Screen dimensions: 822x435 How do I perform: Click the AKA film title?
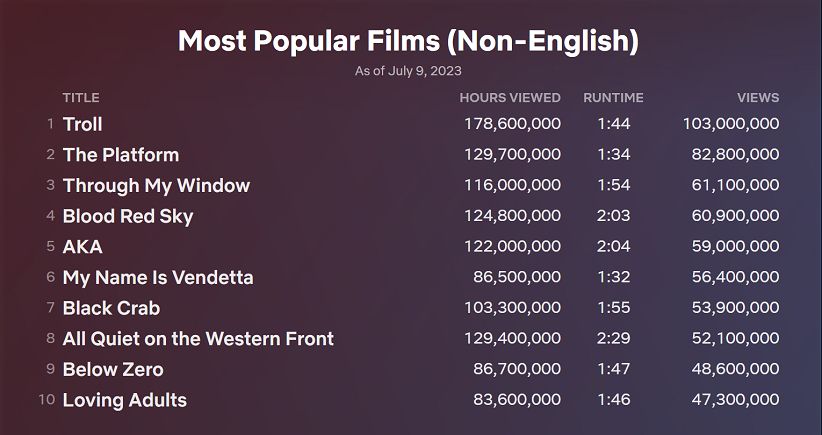[83, 247]
